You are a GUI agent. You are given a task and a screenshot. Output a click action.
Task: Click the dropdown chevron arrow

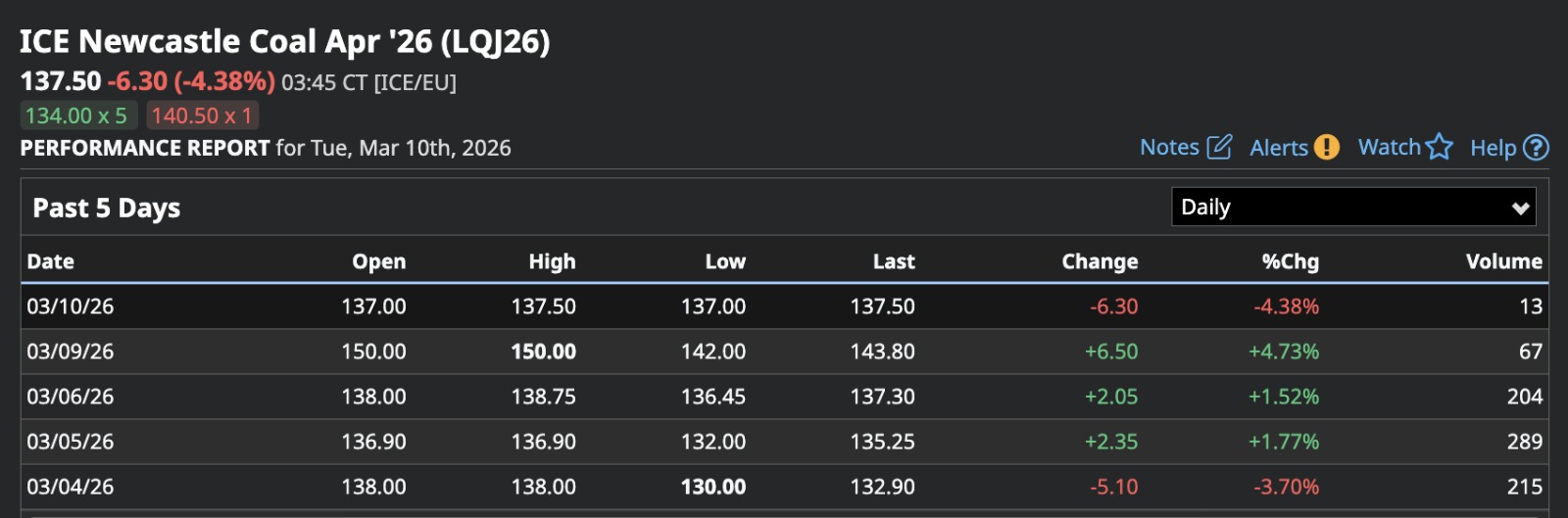tap(1520, 208)
